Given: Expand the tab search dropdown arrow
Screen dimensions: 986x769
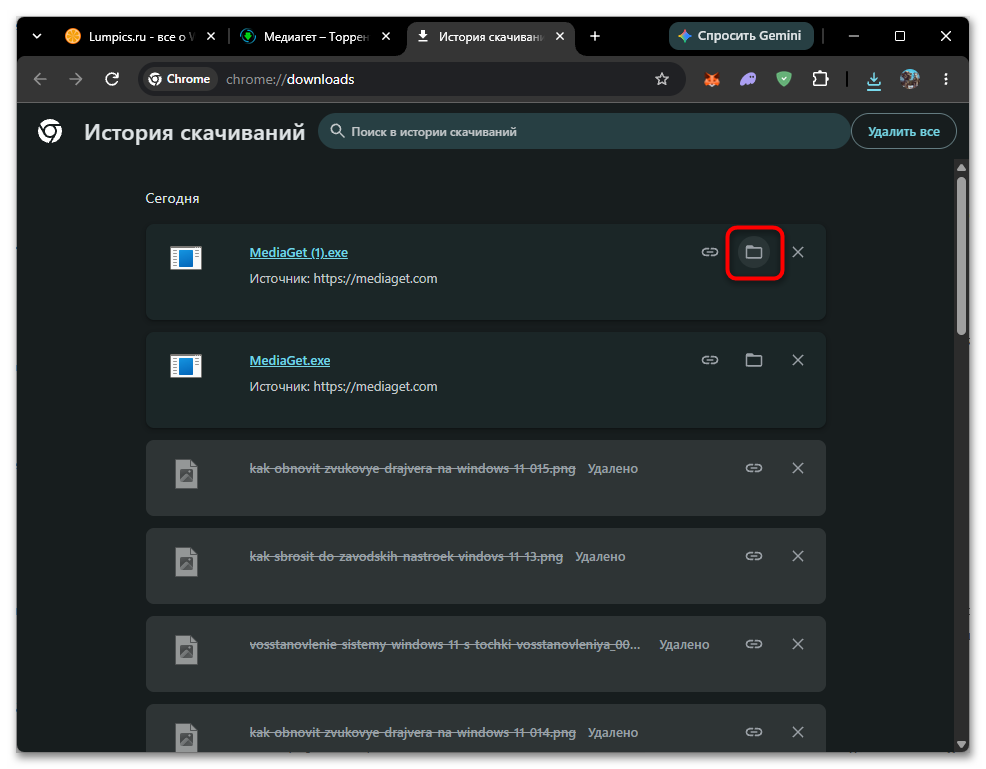Looking at the screenshot, I should tap(37, 36).
